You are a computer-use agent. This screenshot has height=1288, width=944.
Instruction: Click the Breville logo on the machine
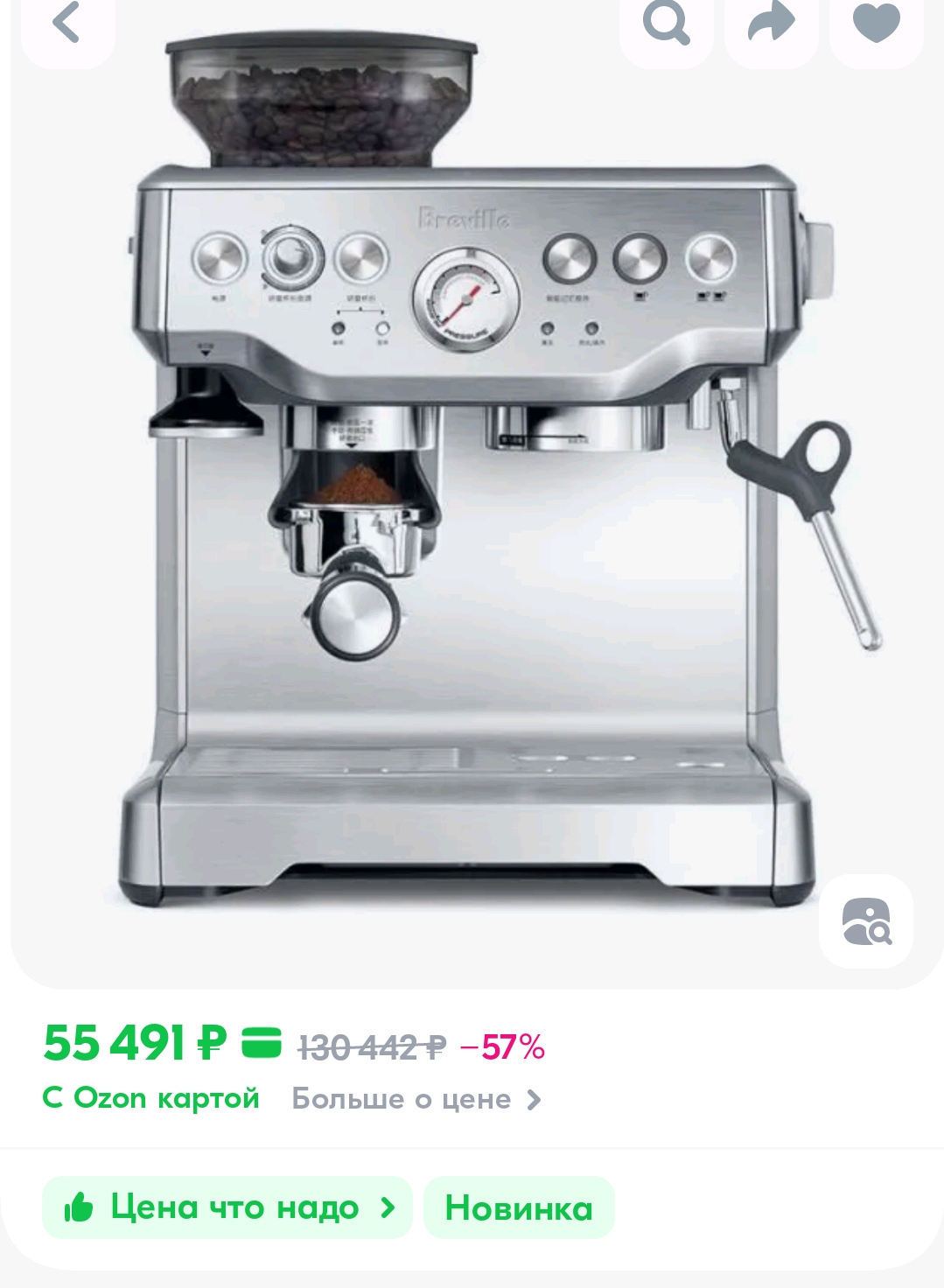pos(464,218)
